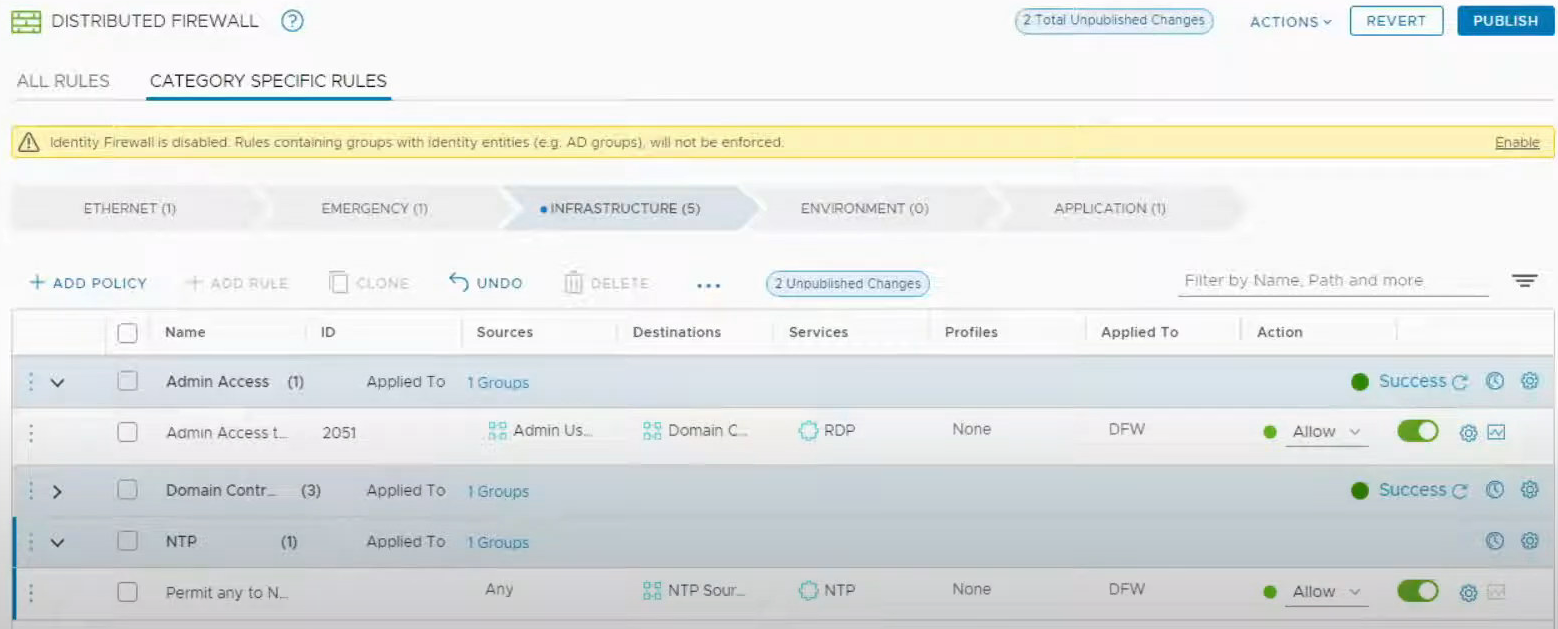Collapse the NTP policy section
The image size is (1558, 629).
coord(57,542)
